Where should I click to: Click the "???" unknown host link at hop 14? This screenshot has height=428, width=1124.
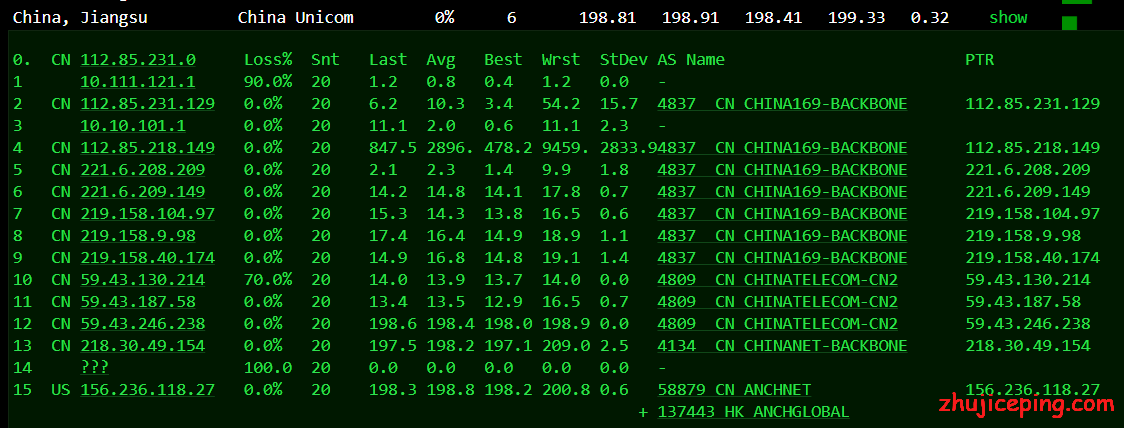95,368
